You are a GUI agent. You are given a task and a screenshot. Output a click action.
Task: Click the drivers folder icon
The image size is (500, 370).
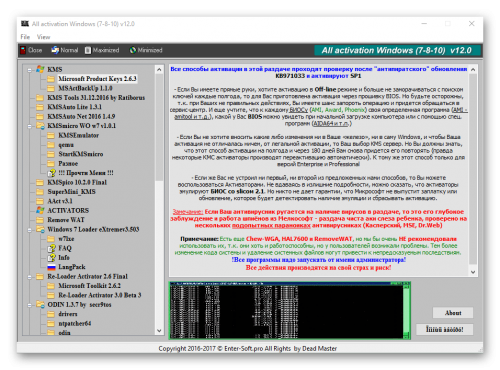(51, 314)
